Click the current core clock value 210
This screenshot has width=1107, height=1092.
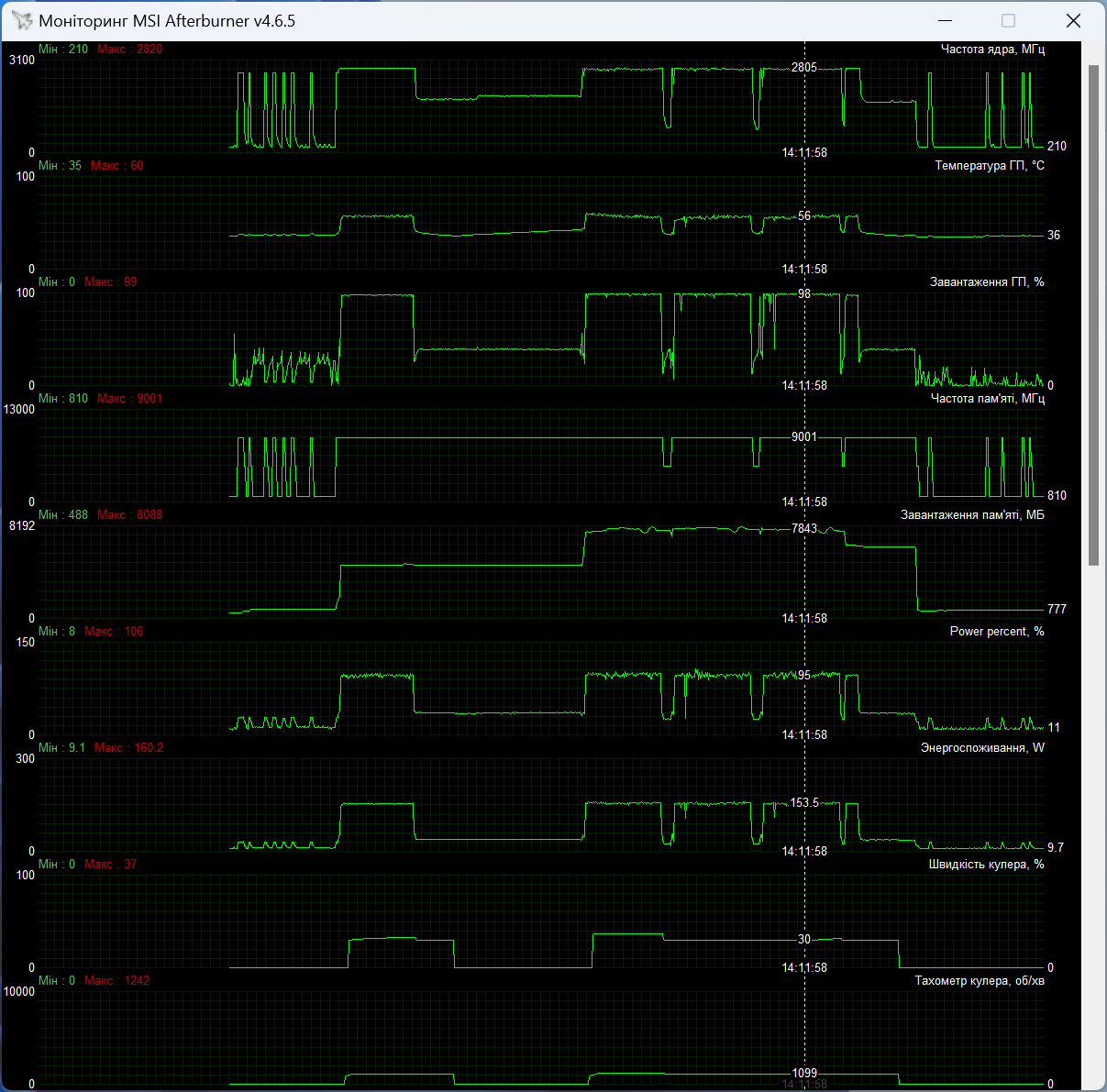click(x=1057, y=146)
